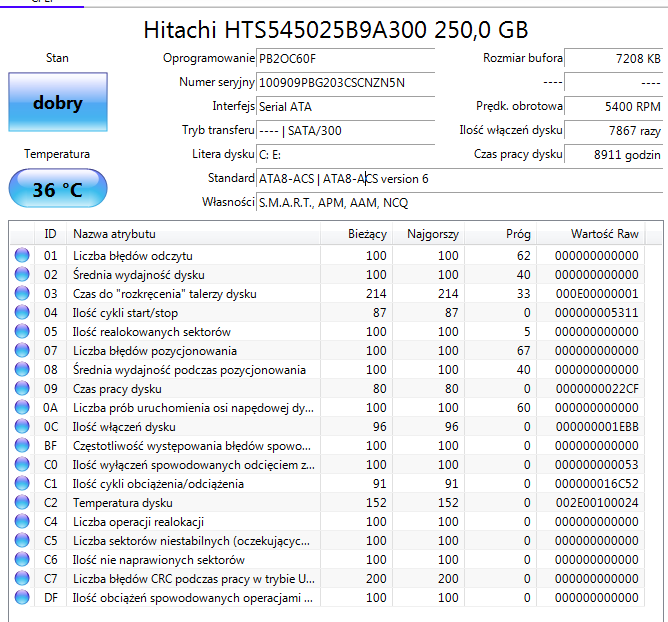Click the status icon in row C4
This screenshot has height=622, width=668.
pos(22,521)
